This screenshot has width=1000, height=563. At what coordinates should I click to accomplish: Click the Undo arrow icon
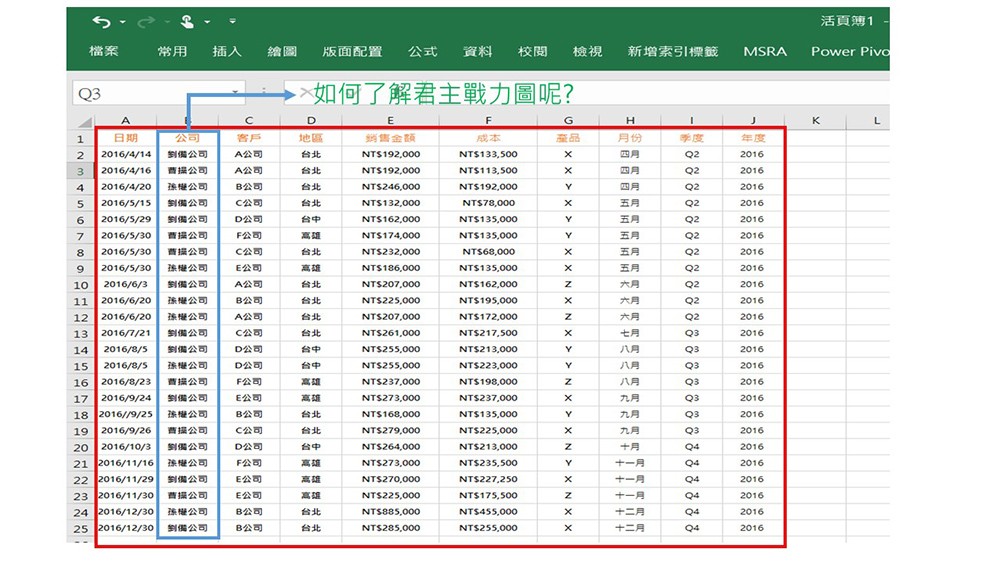click(101, 22)
